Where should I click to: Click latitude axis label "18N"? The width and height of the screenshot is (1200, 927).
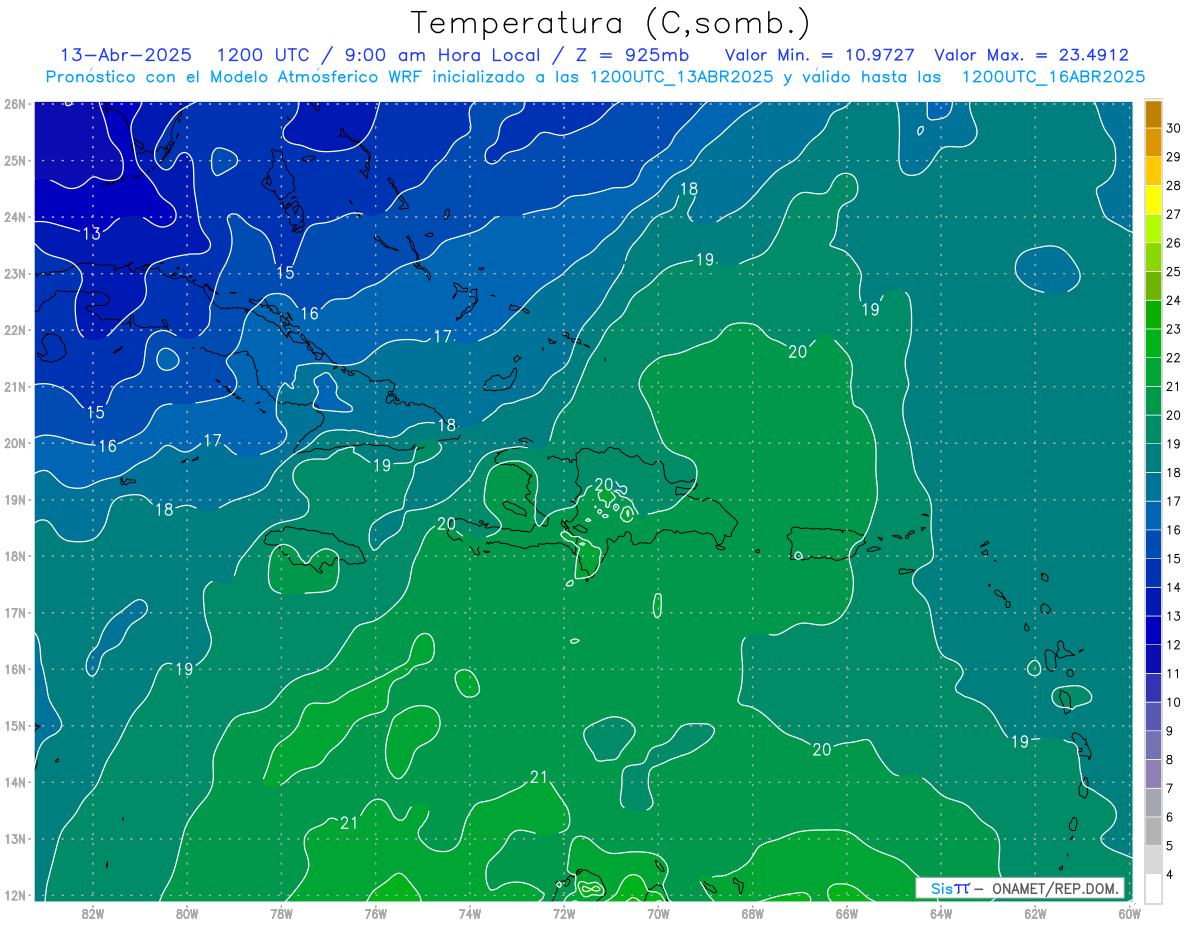tap(14, 556)
